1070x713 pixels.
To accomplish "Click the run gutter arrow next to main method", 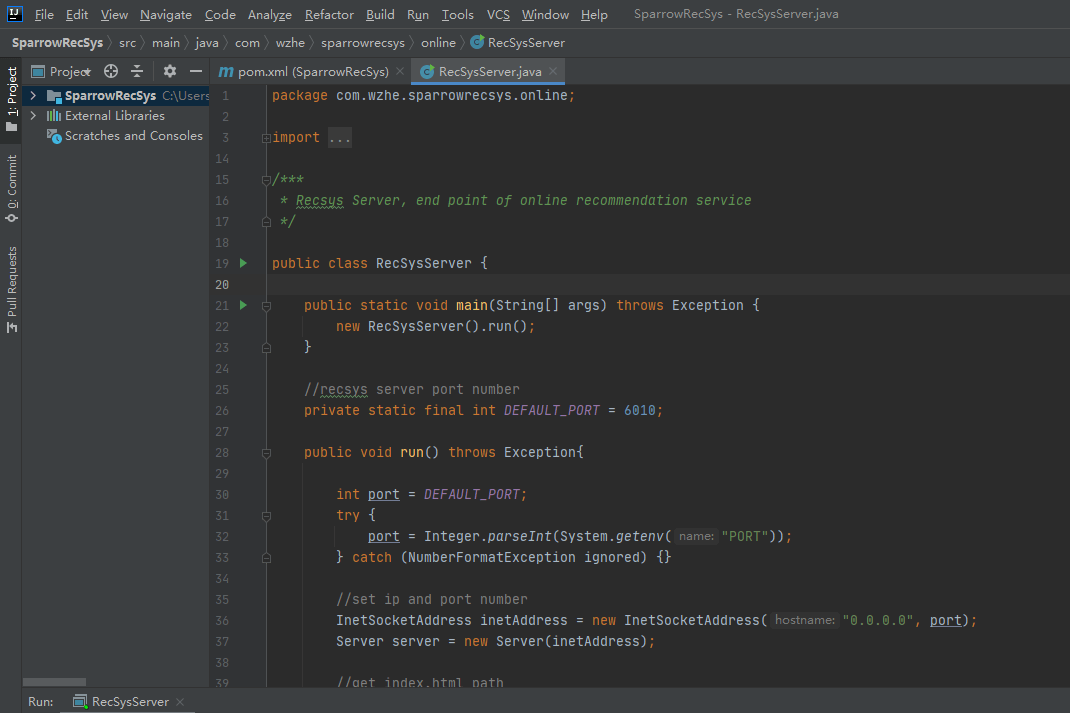I will tap(243, 305).
